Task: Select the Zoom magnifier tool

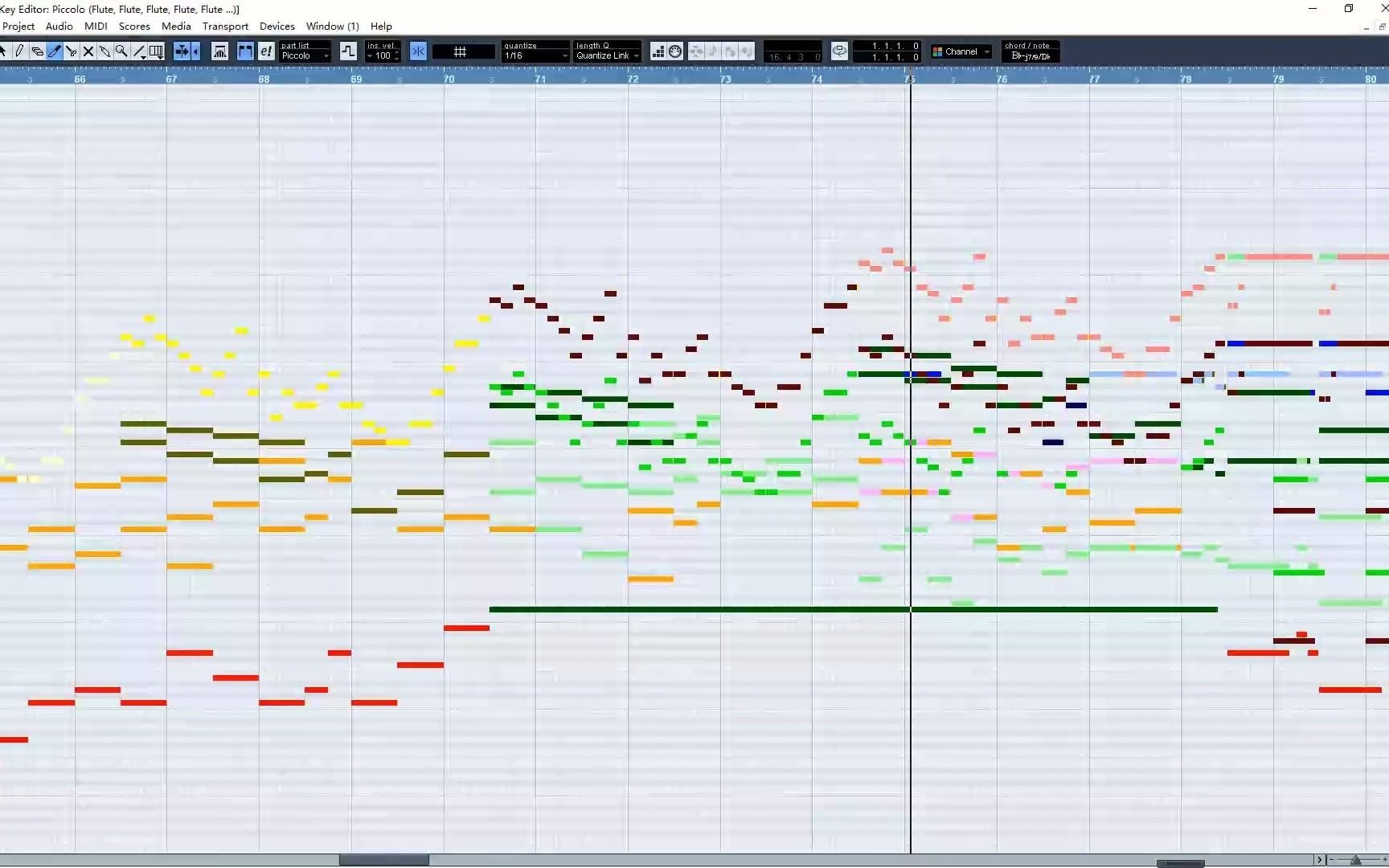Action: coord(121,51)
